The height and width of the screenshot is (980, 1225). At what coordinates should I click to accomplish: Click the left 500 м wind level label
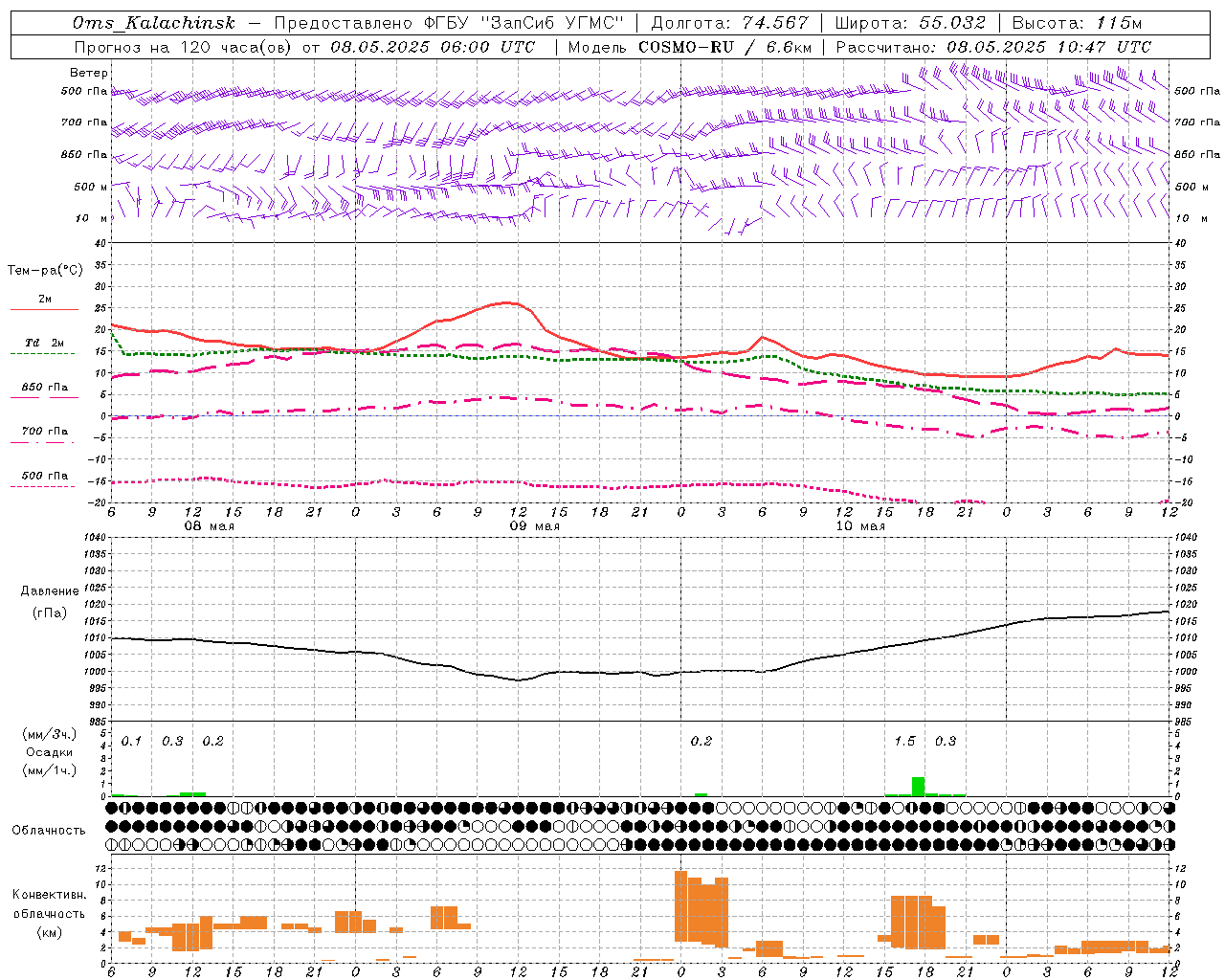pyautogui.click(x=91, y=187)
